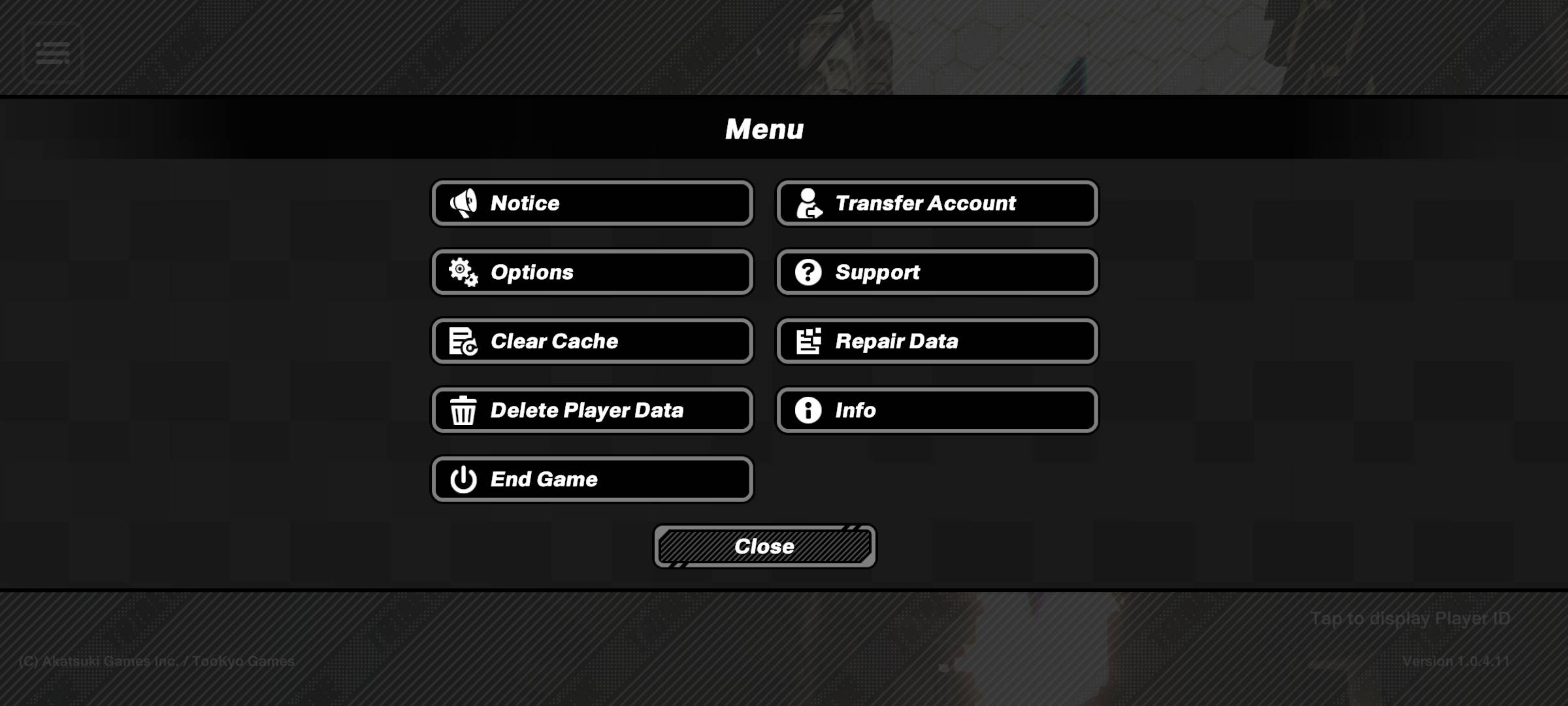Image resolution: width=1568 pixels, height=706 pixels.
Task: View app version and info
Action: [937, 409]
